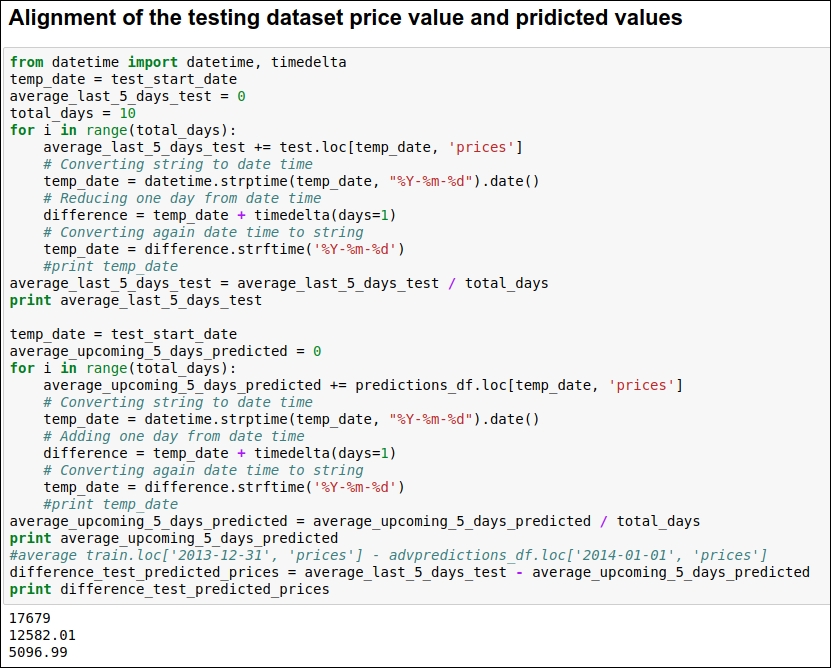Click the test.loc[temp_date, 'prices'] line
Screen dimensions: 831x668
pos(283,147)
